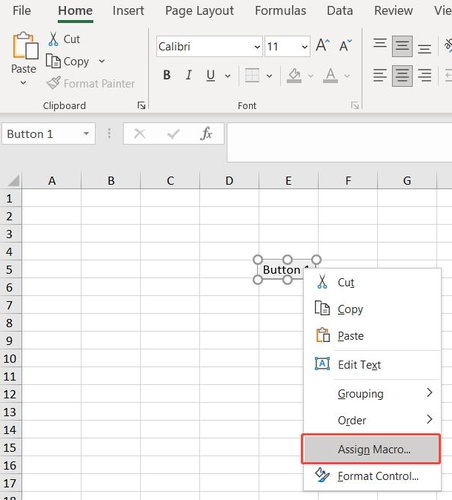The image size is (452, 500).
Task: Click Align Left icon
Action: (x=380, y=75)
